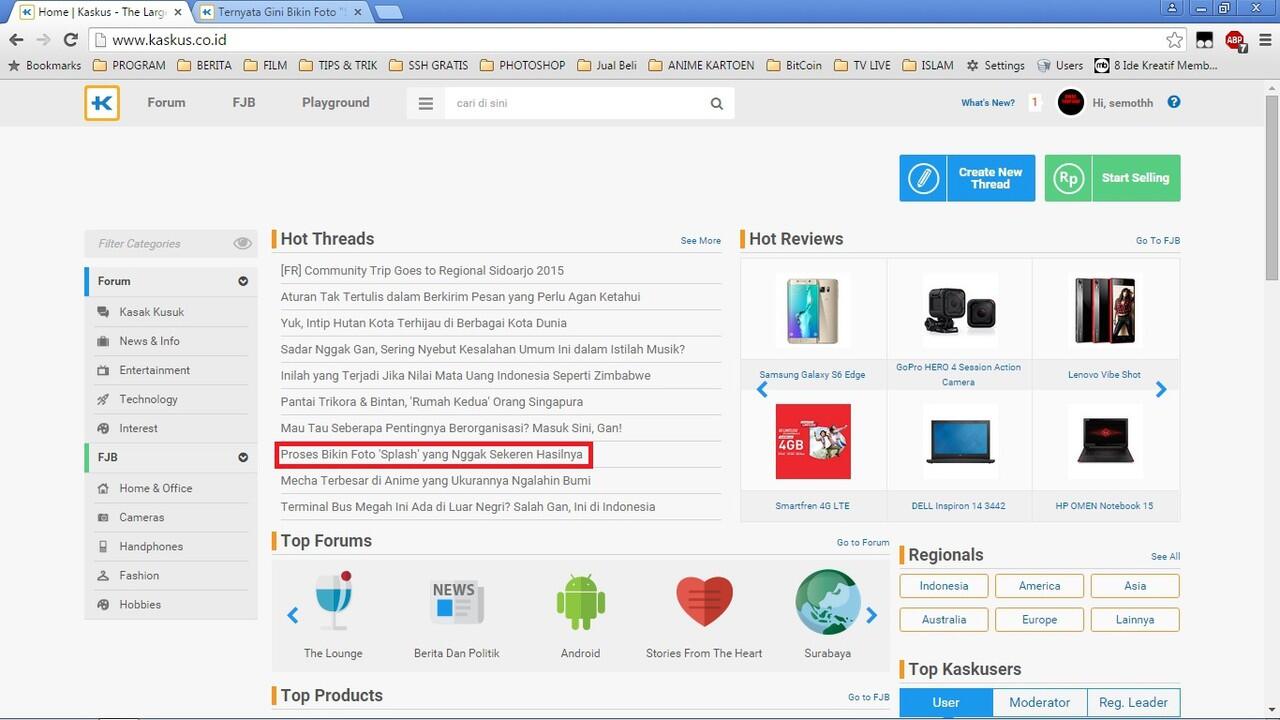This screenshot has height=720, width=1280.
Task: Click See More in Hot Threads
Action: click(701, 241)
